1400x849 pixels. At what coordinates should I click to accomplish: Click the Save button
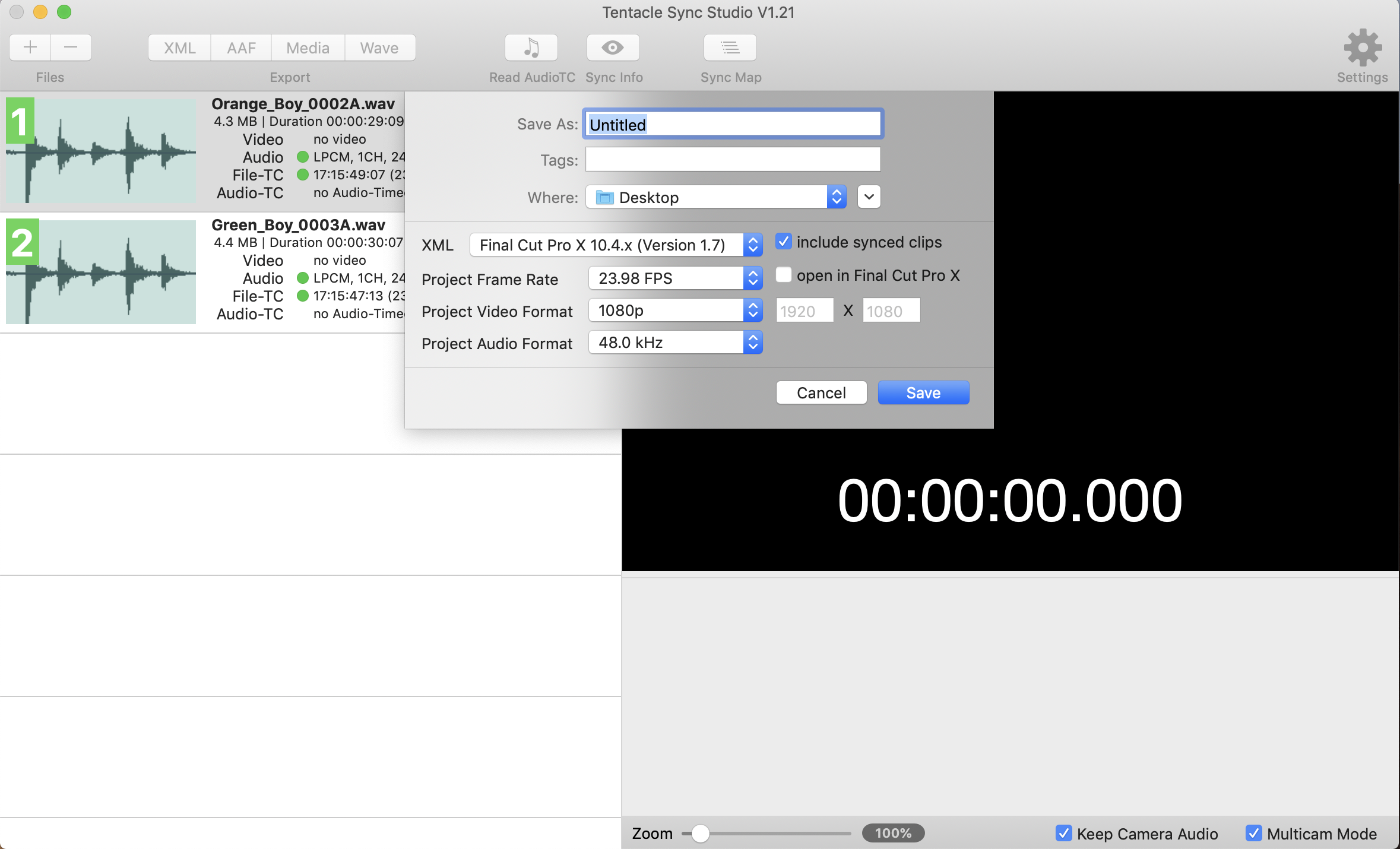pyautogui.click(x=923, y=393)
